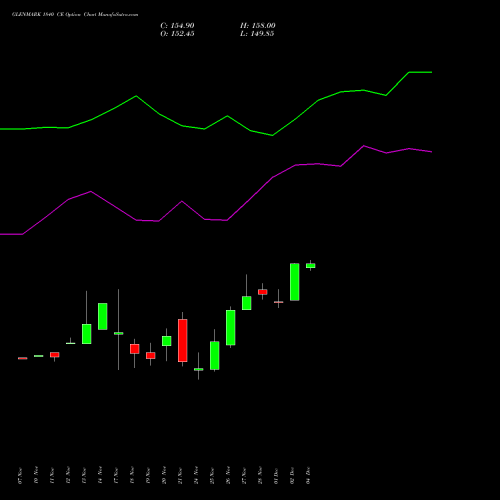Screen dimensions: 500x500
Task: Click the low value L: 149.85
Action: [257, 34]
